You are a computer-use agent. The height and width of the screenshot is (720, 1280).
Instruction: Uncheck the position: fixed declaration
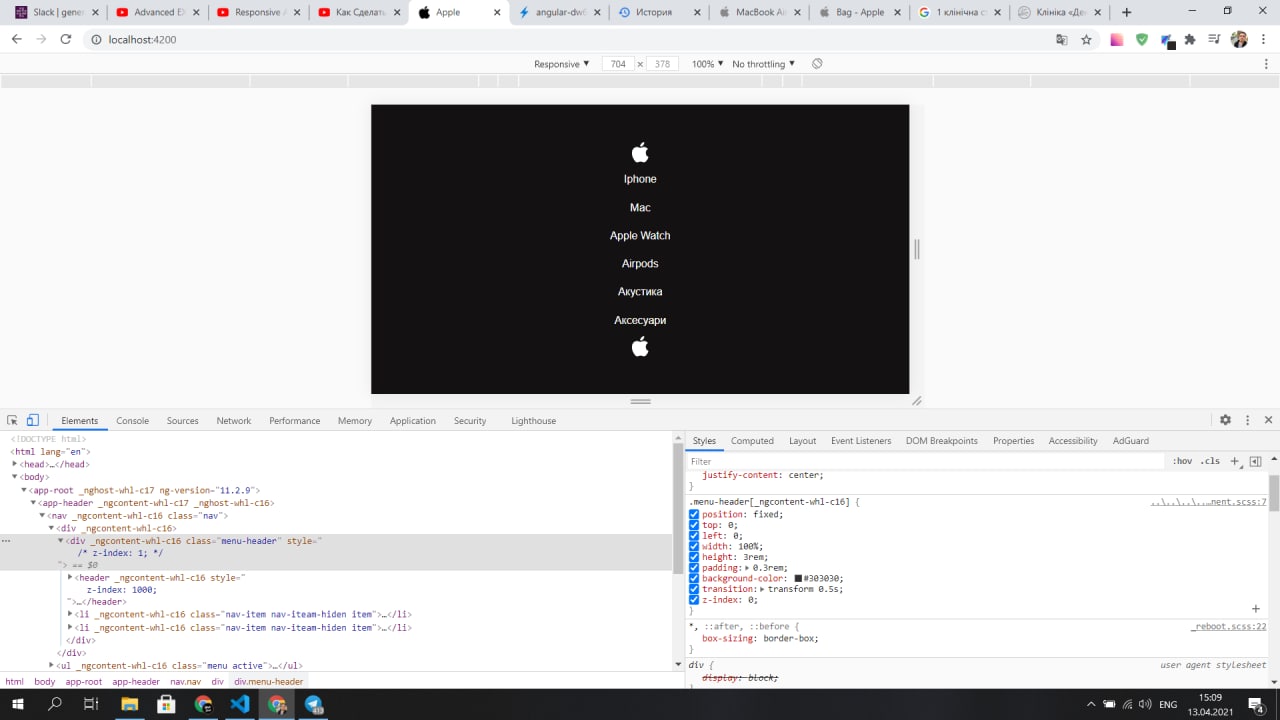point(694,514)
